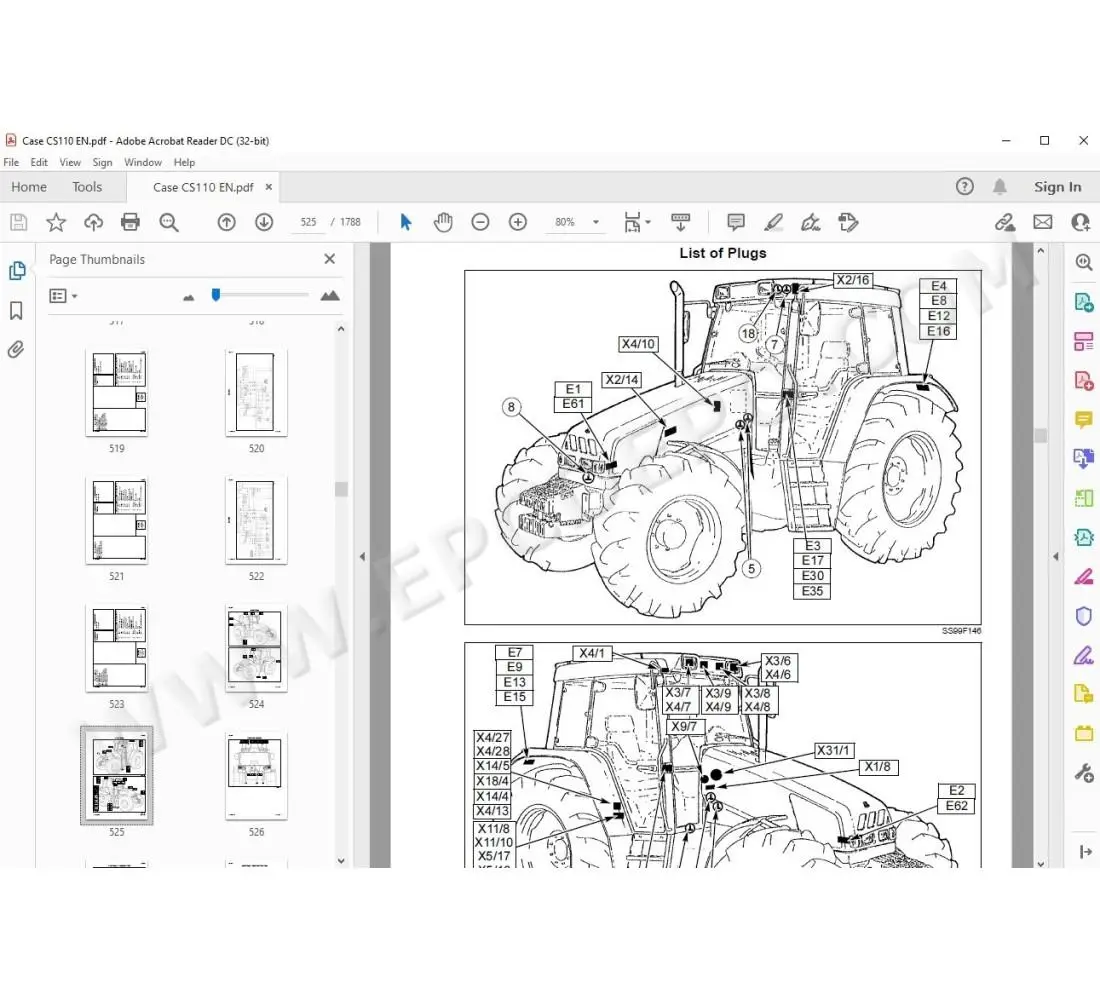Open the zoom level dropdown arrow

(596, 222)
